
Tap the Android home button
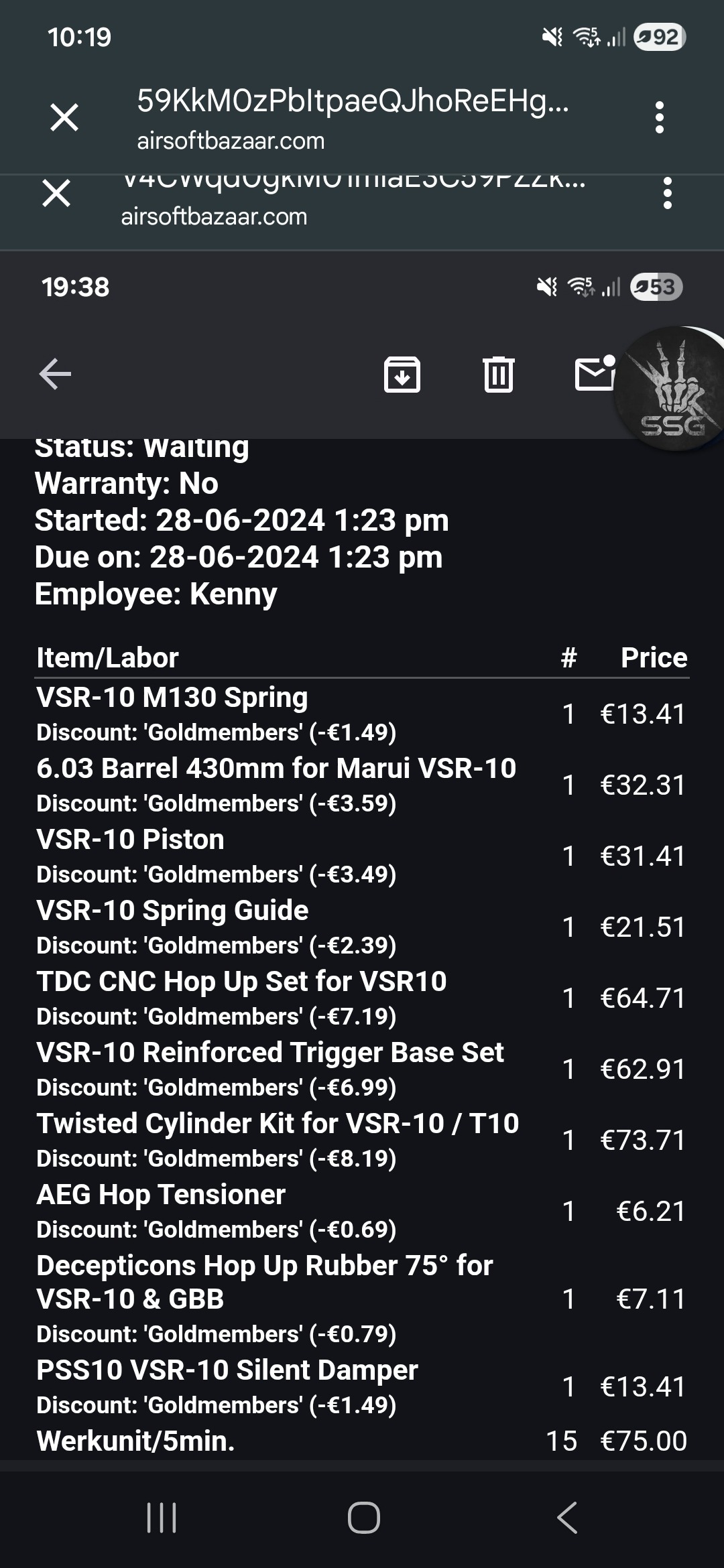coord(363,1518)
